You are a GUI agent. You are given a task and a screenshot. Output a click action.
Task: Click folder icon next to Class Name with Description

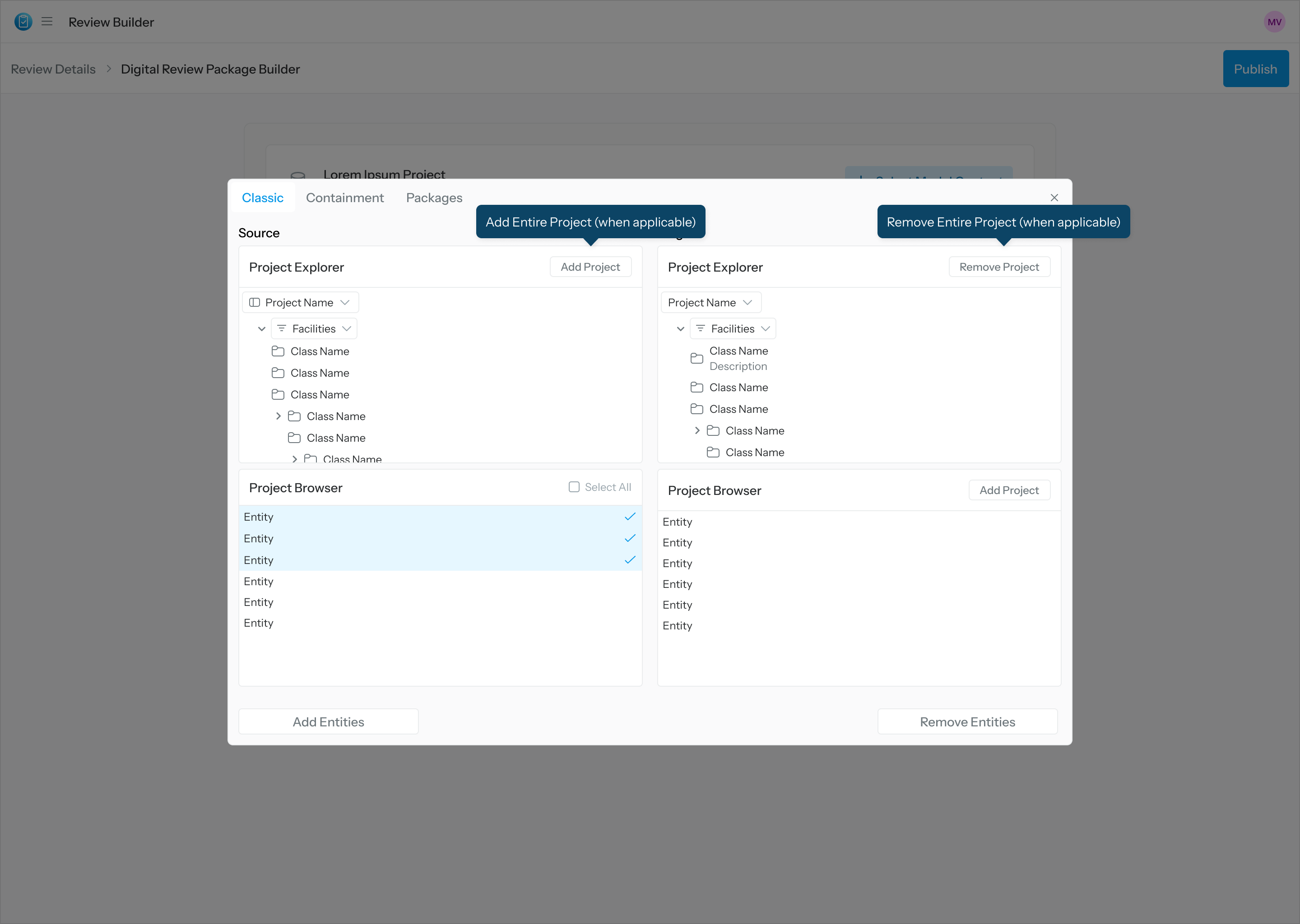click(x=696, y=358)
